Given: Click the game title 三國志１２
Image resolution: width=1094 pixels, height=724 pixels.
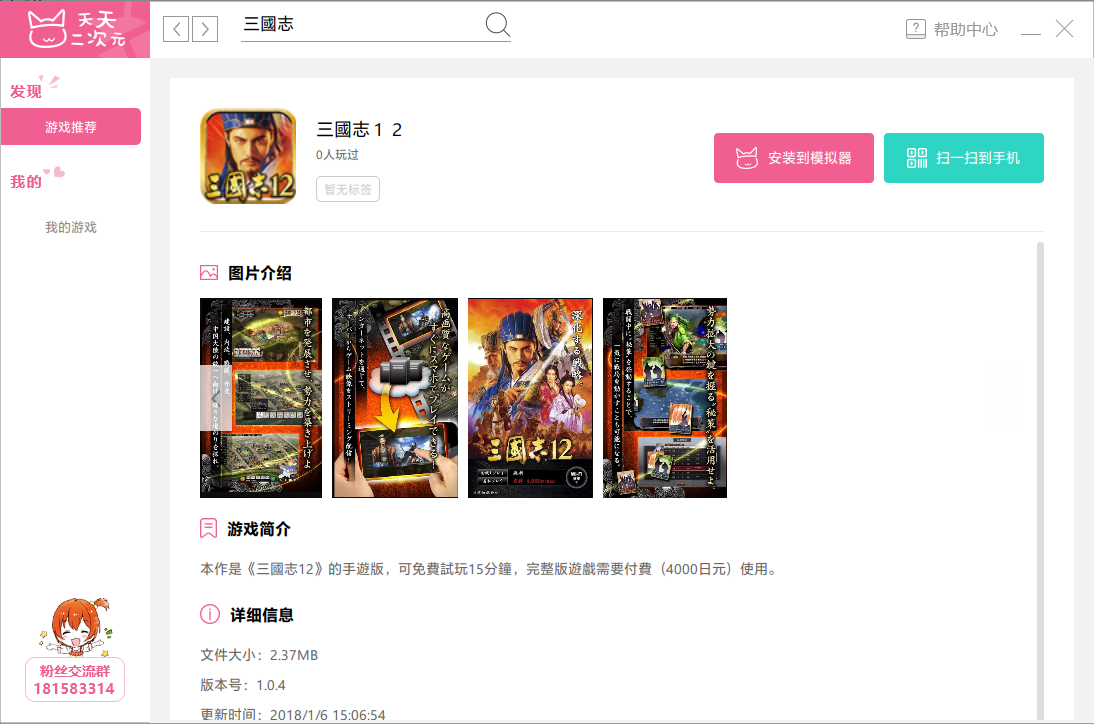Looking at the screenshot, I should point(359,130).
